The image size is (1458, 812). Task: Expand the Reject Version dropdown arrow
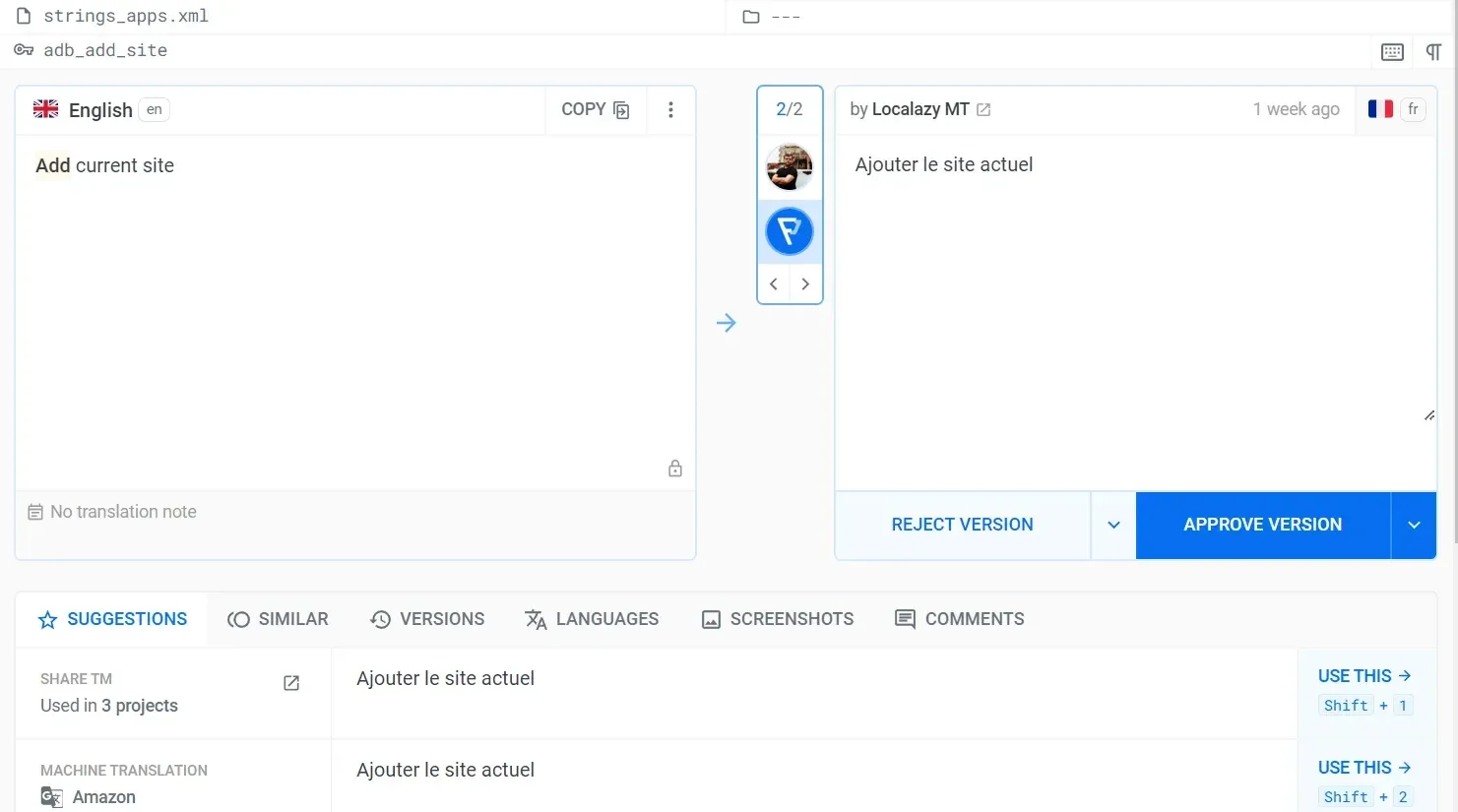[x=1113, y=526]
